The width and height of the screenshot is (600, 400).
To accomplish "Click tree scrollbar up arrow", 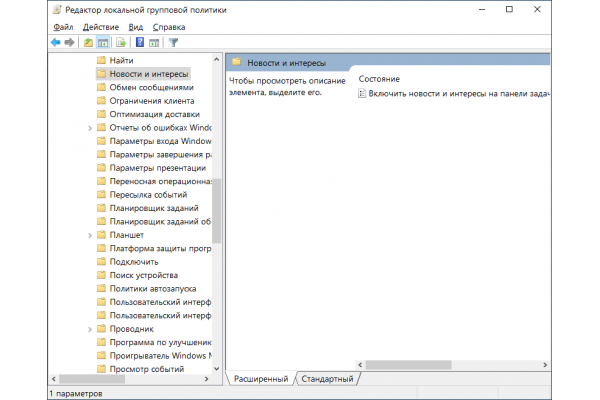I will point(217,59).
